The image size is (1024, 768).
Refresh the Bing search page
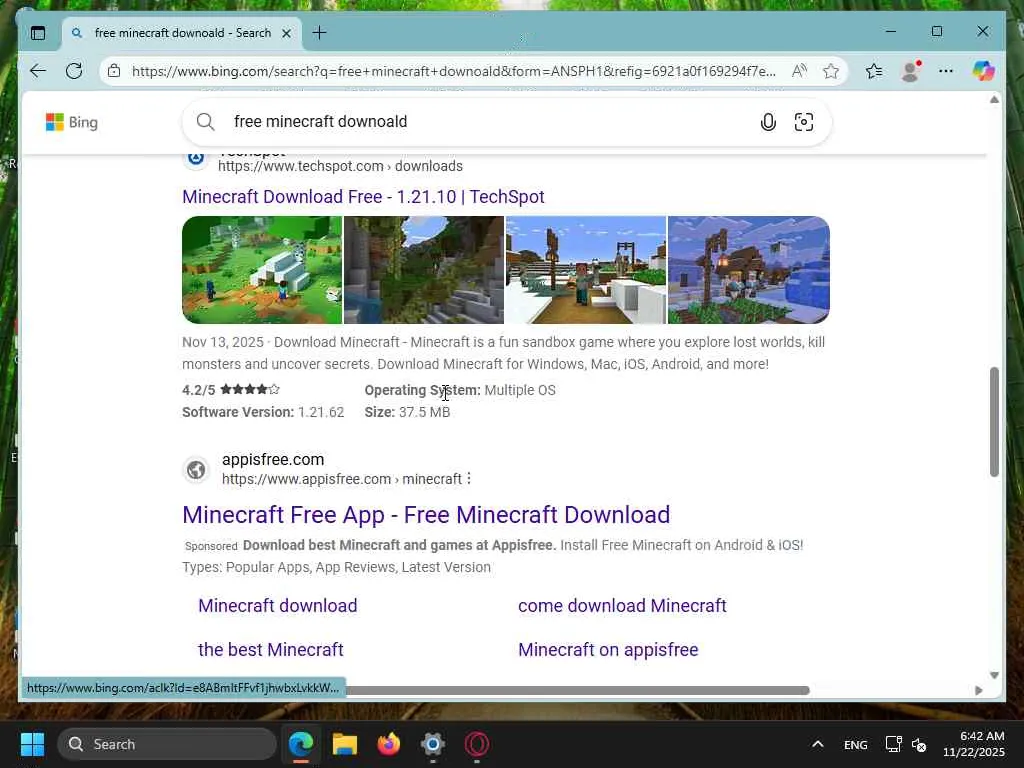(74, 71)
